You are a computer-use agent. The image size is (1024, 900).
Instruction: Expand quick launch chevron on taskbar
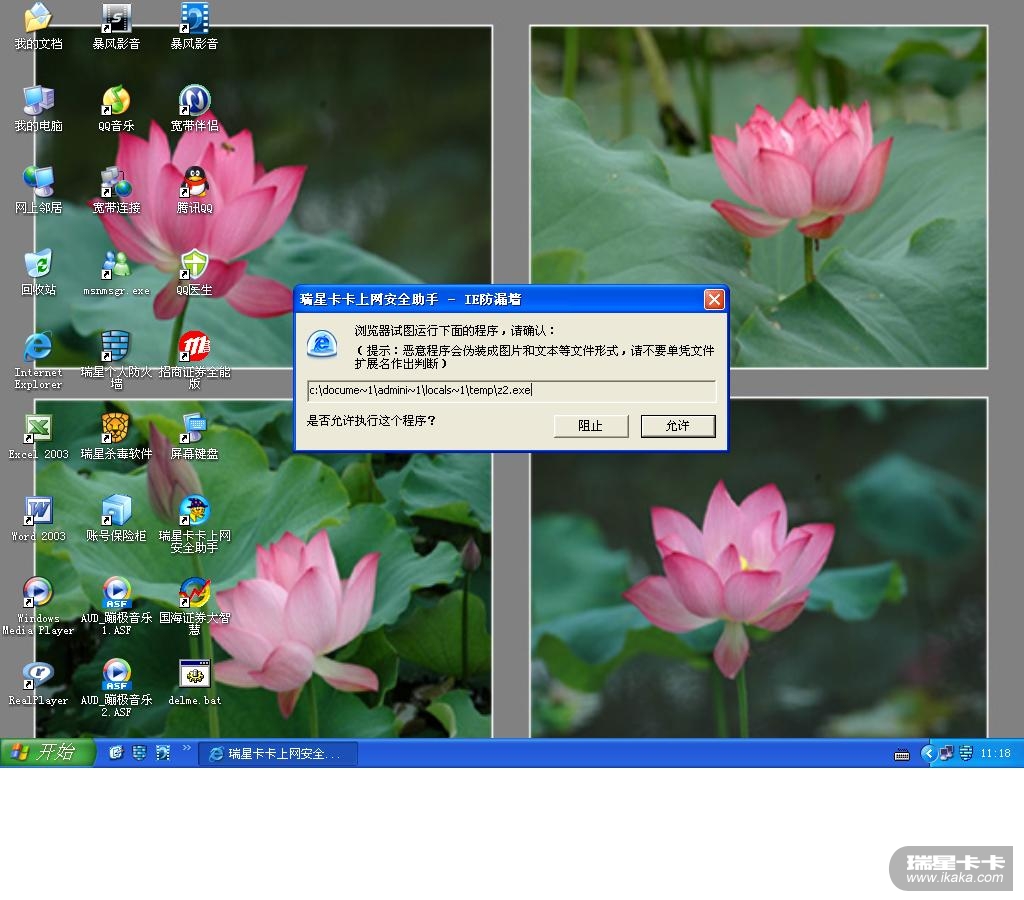point(187,748)
